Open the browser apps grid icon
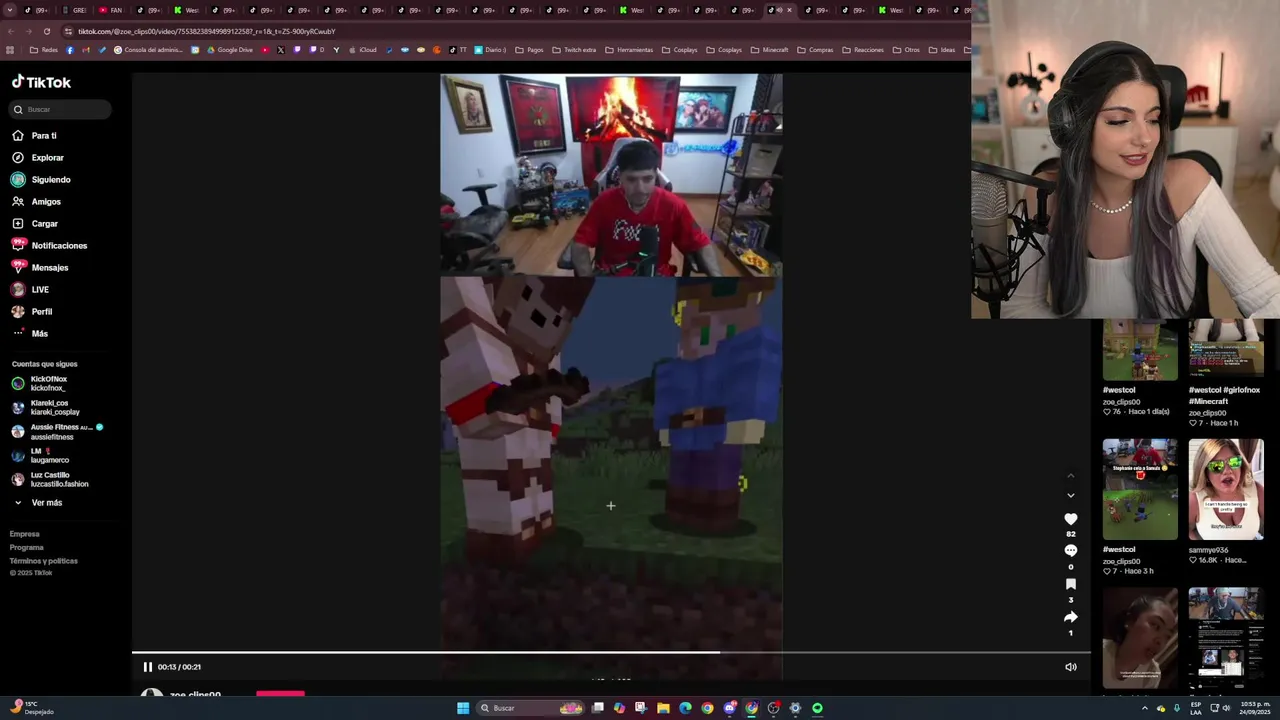1280x720 pixels. click(10, 50)
